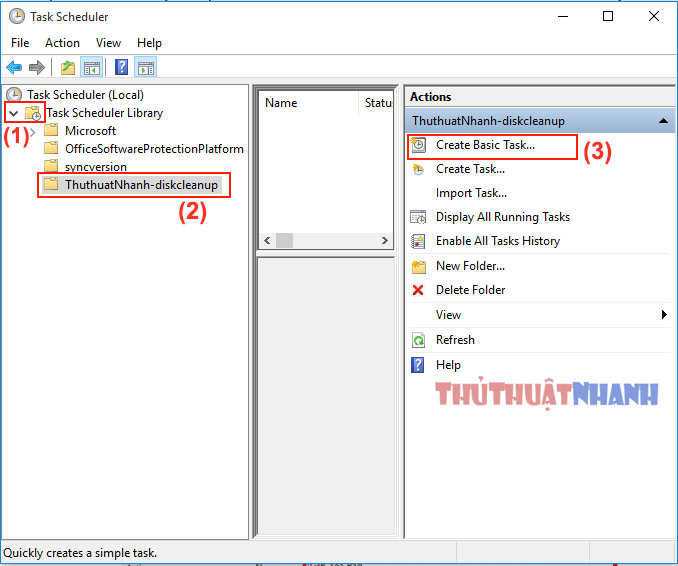This screenshot has width=678, height=566.
Task: Click the Task Scheduler title bar clock icon
Action: click(17, 16)
